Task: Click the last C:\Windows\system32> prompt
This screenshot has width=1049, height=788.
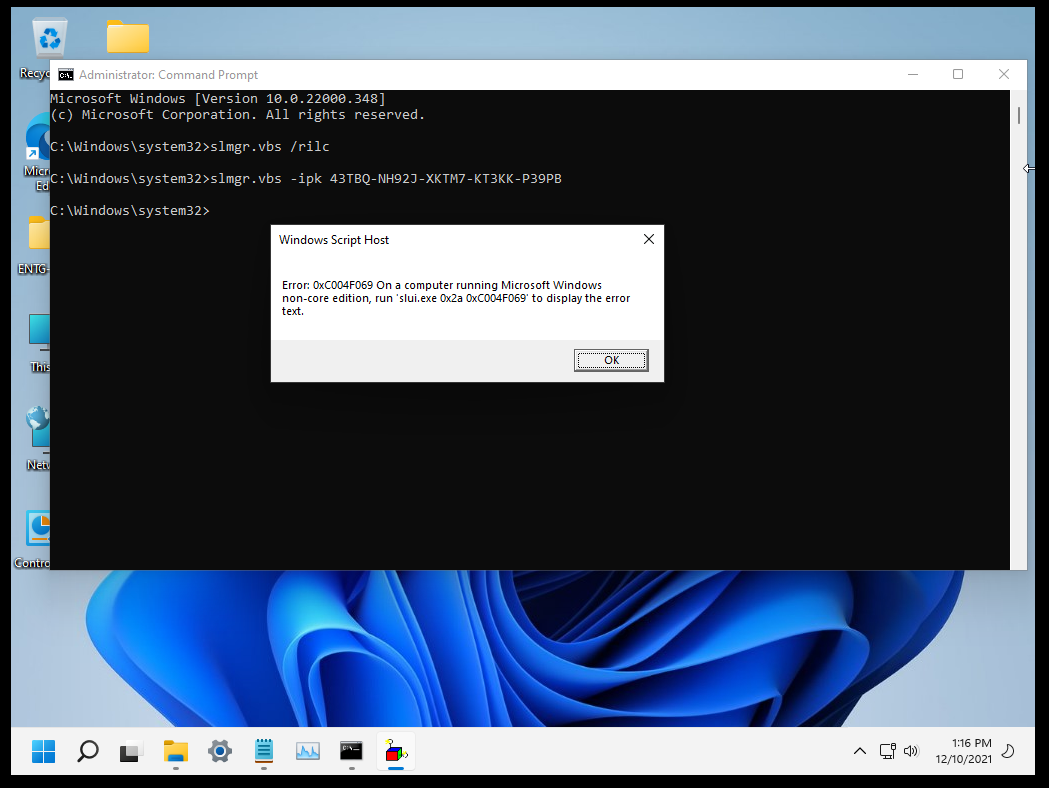Action: pos(130,211)
